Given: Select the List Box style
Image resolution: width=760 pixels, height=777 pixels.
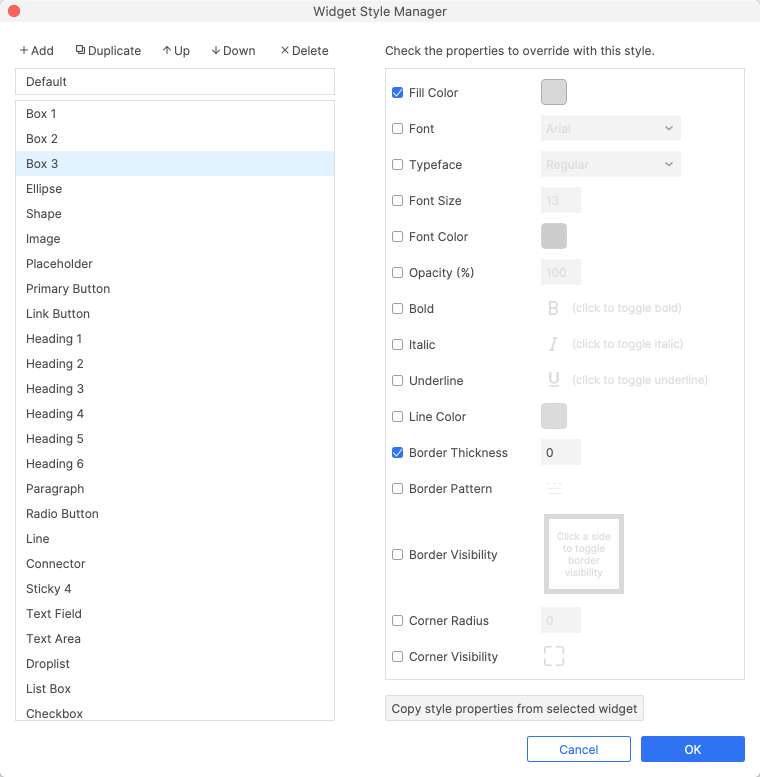Looking at the screenshot, I should pos(175,689).
